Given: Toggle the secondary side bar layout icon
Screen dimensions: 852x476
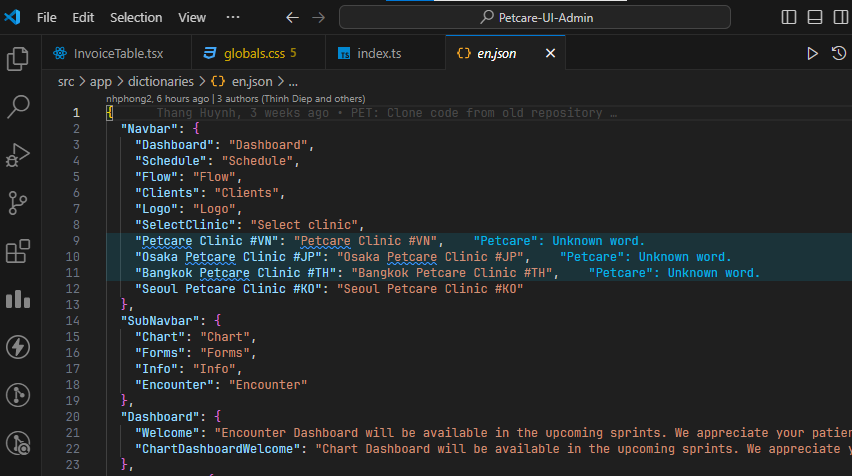Looking at the screenshot, I should point(841,17).
